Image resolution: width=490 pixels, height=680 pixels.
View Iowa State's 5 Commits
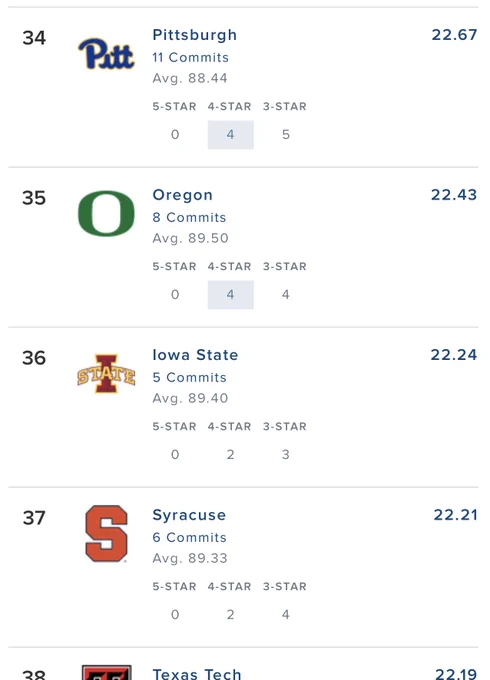(189, 377)
